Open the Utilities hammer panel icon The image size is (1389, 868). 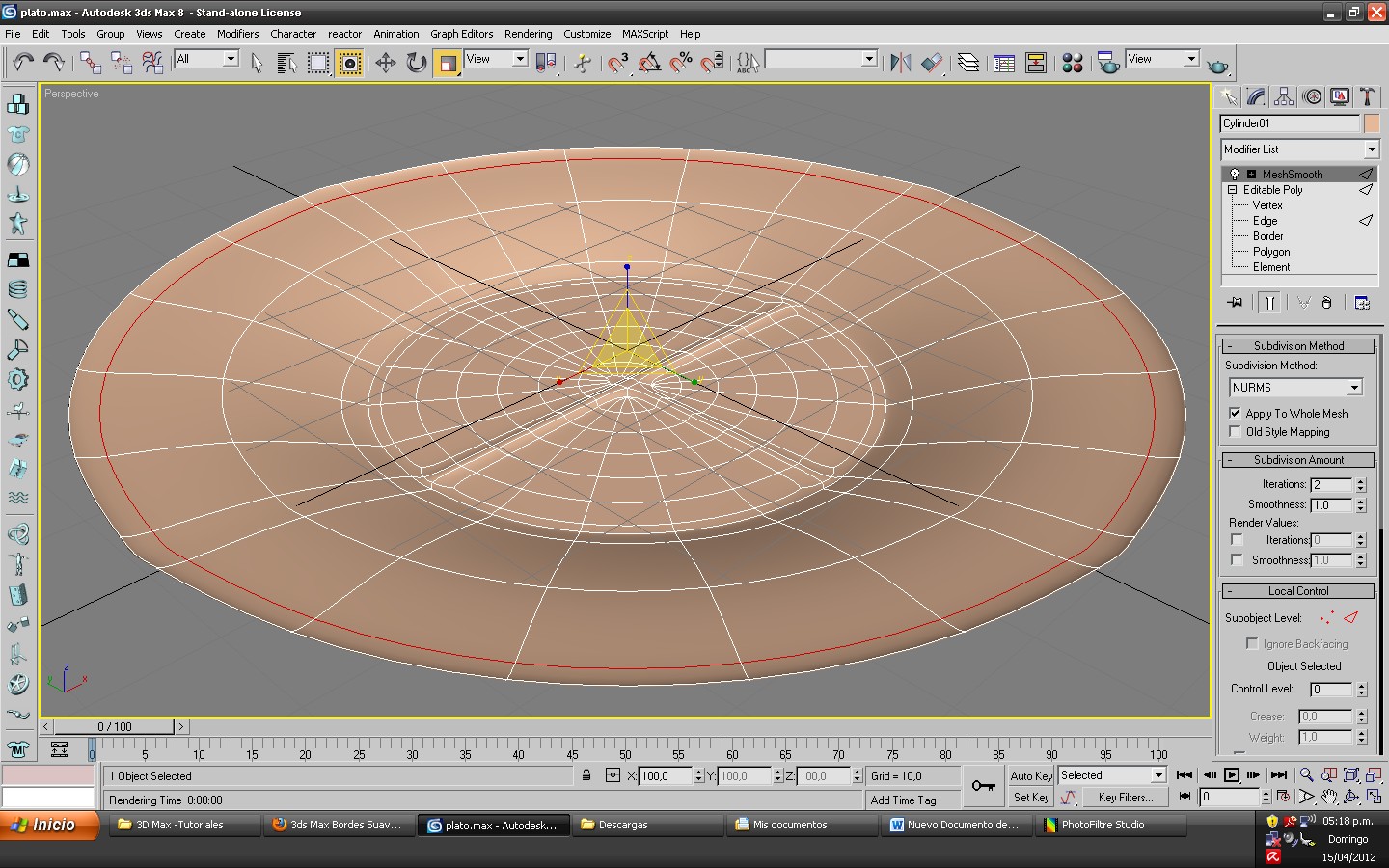pos(1367,96)
